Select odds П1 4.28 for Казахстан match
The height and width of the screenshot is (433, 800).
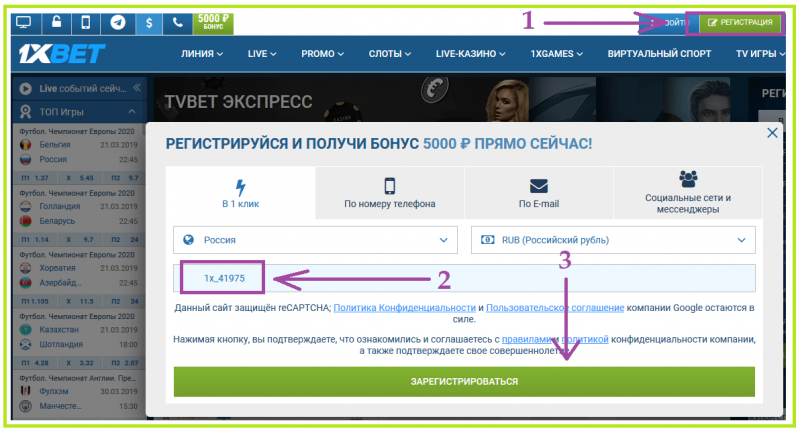[x=35, y=363]
